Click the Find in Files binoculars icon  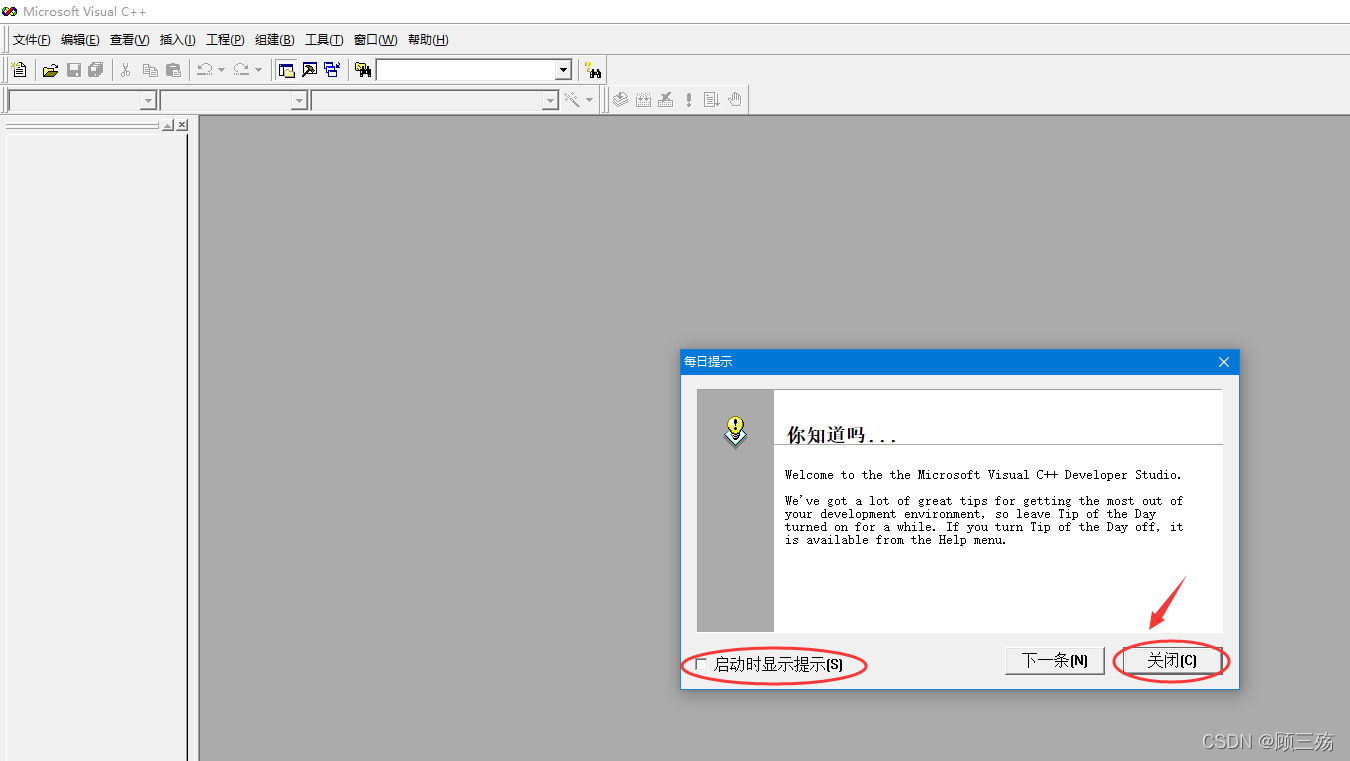coord(362,70)
